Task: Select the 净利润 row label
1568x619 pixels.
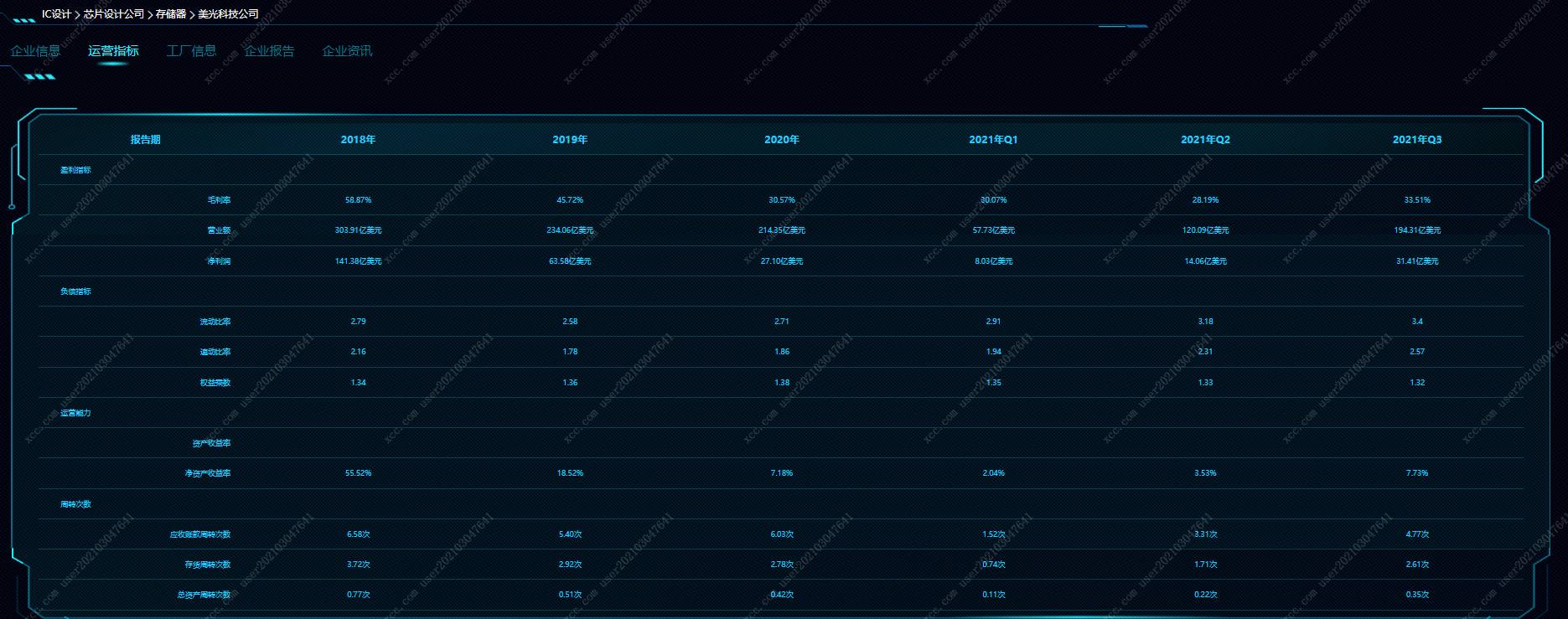Action: (219, 261)
